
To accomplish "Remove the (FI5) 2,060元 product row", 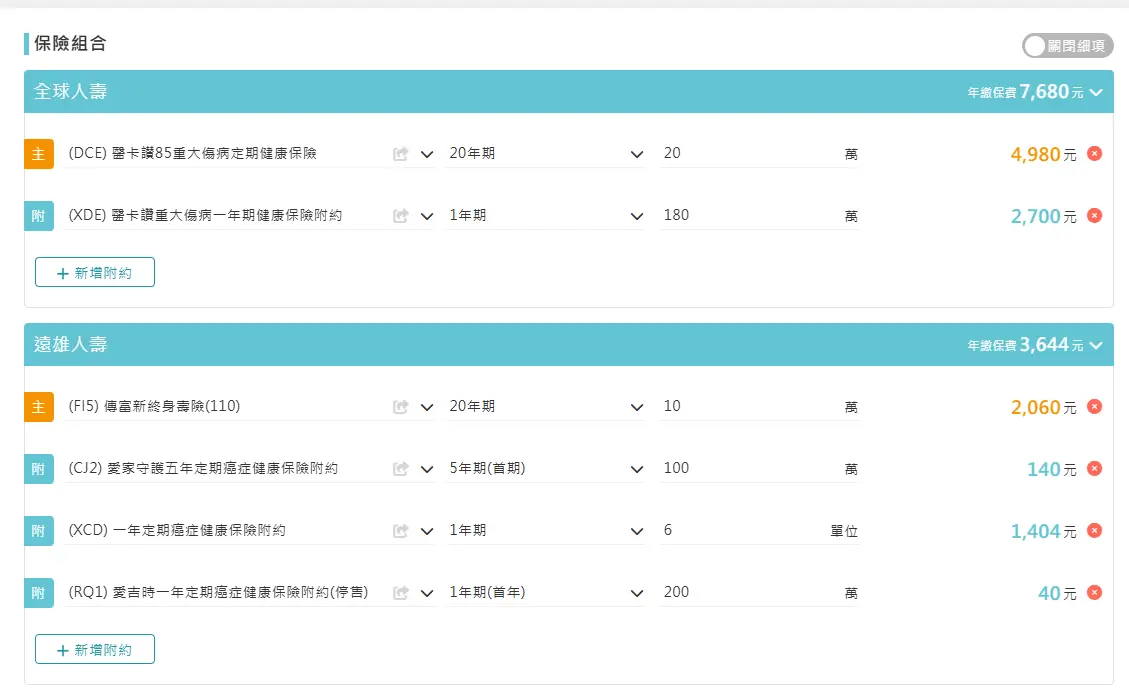I will click(x=1094, y=407).
